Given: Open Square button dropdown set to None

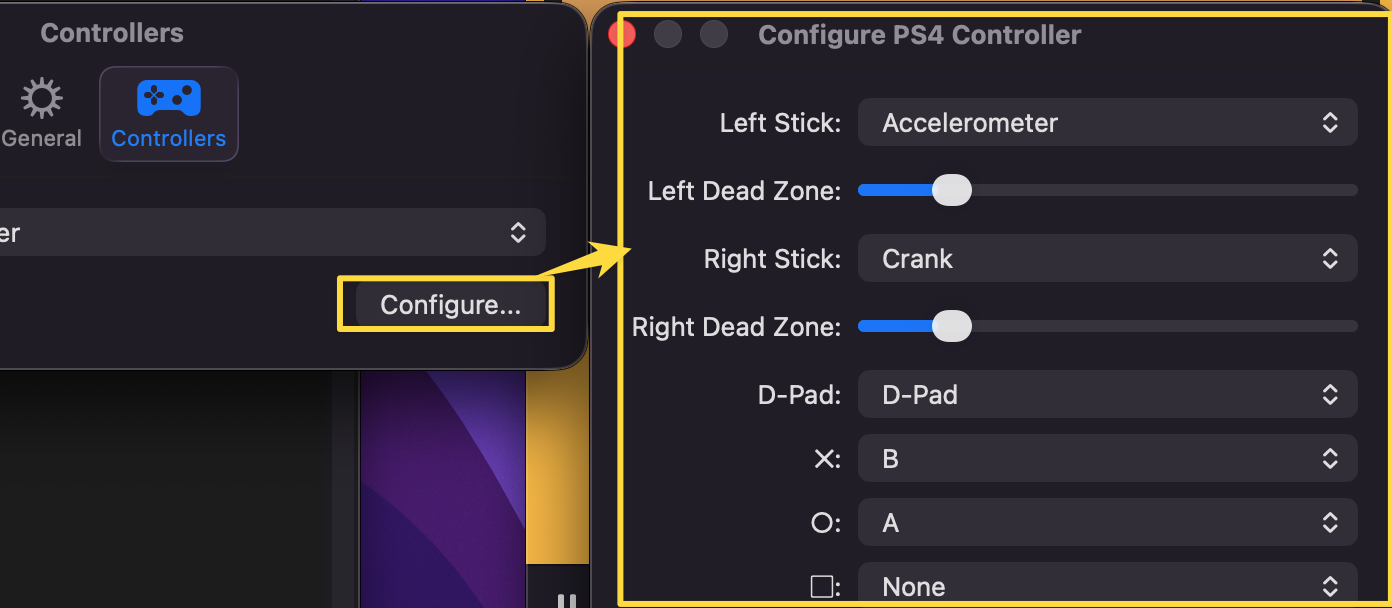Looking at the screenshot, I should (x=1107, y=586).
